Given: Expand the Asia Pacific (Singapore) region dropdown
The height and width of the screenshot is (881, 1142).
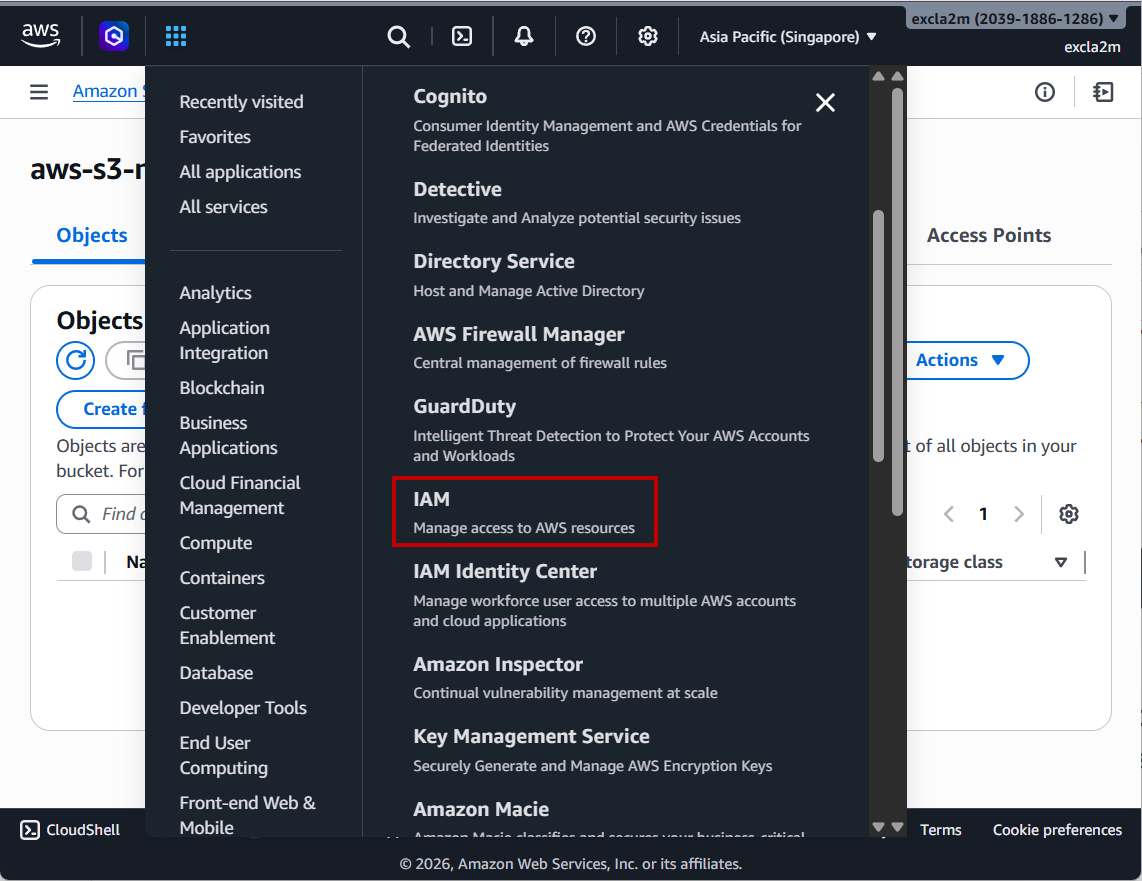Looking at the screenshot, I should 788,37.
